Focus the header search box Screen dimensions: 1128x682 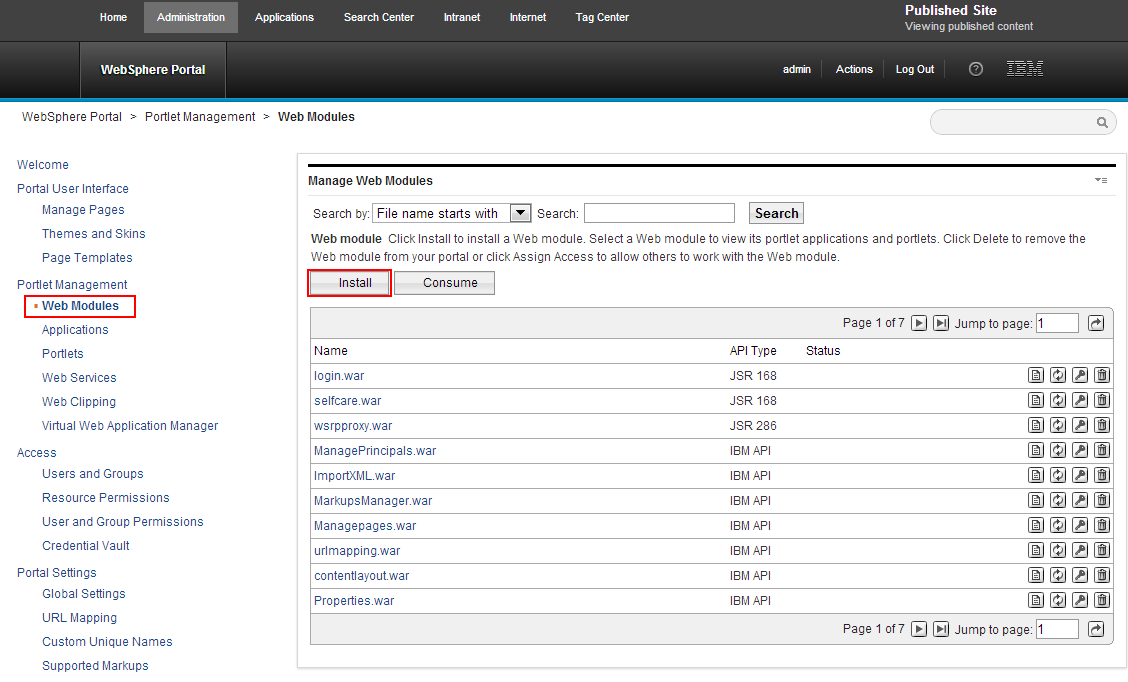click(x=1023, y=122)
